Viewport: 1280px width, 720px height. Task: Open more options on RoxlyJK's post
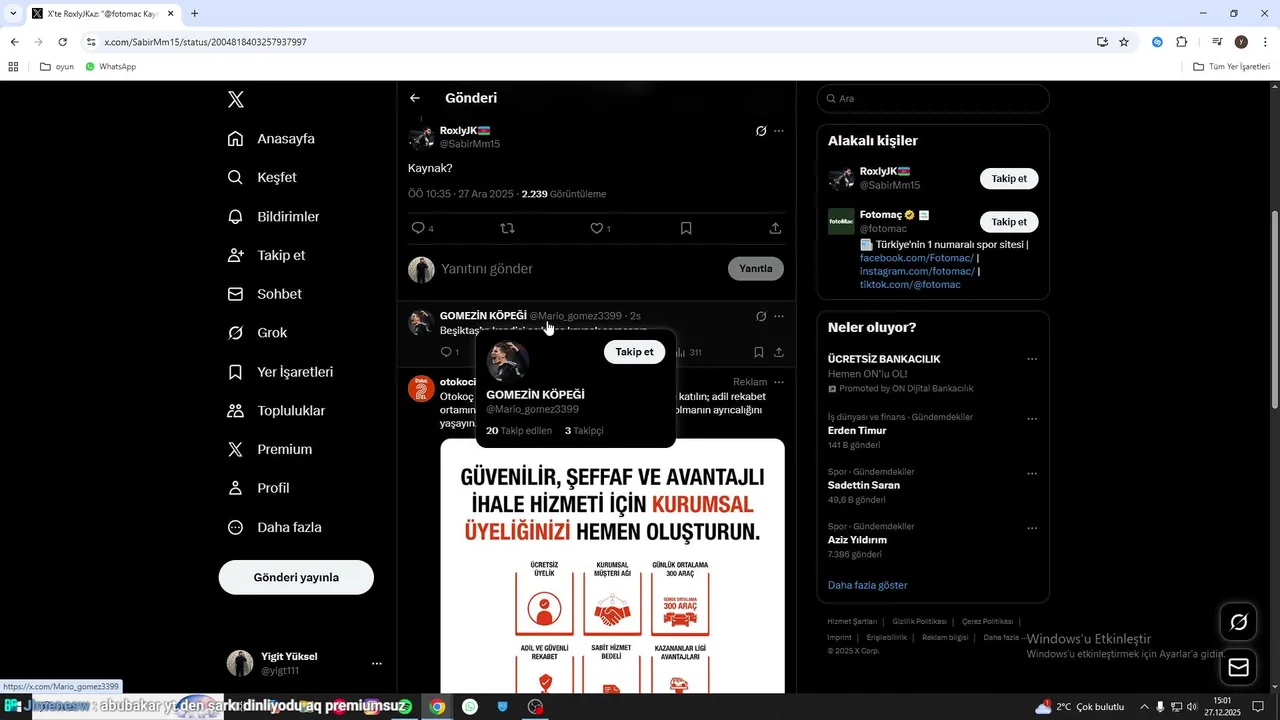tap(779, 131)
